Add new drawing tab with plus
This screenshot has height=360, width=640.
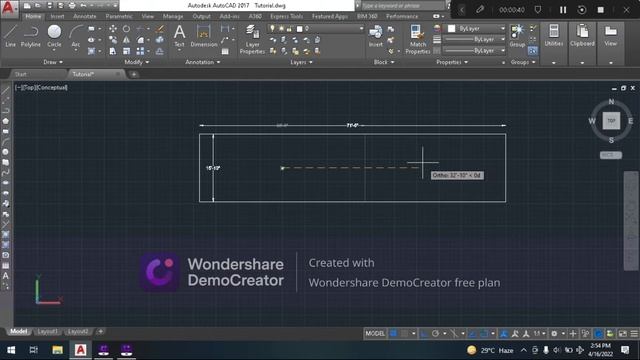pos(133,74)
